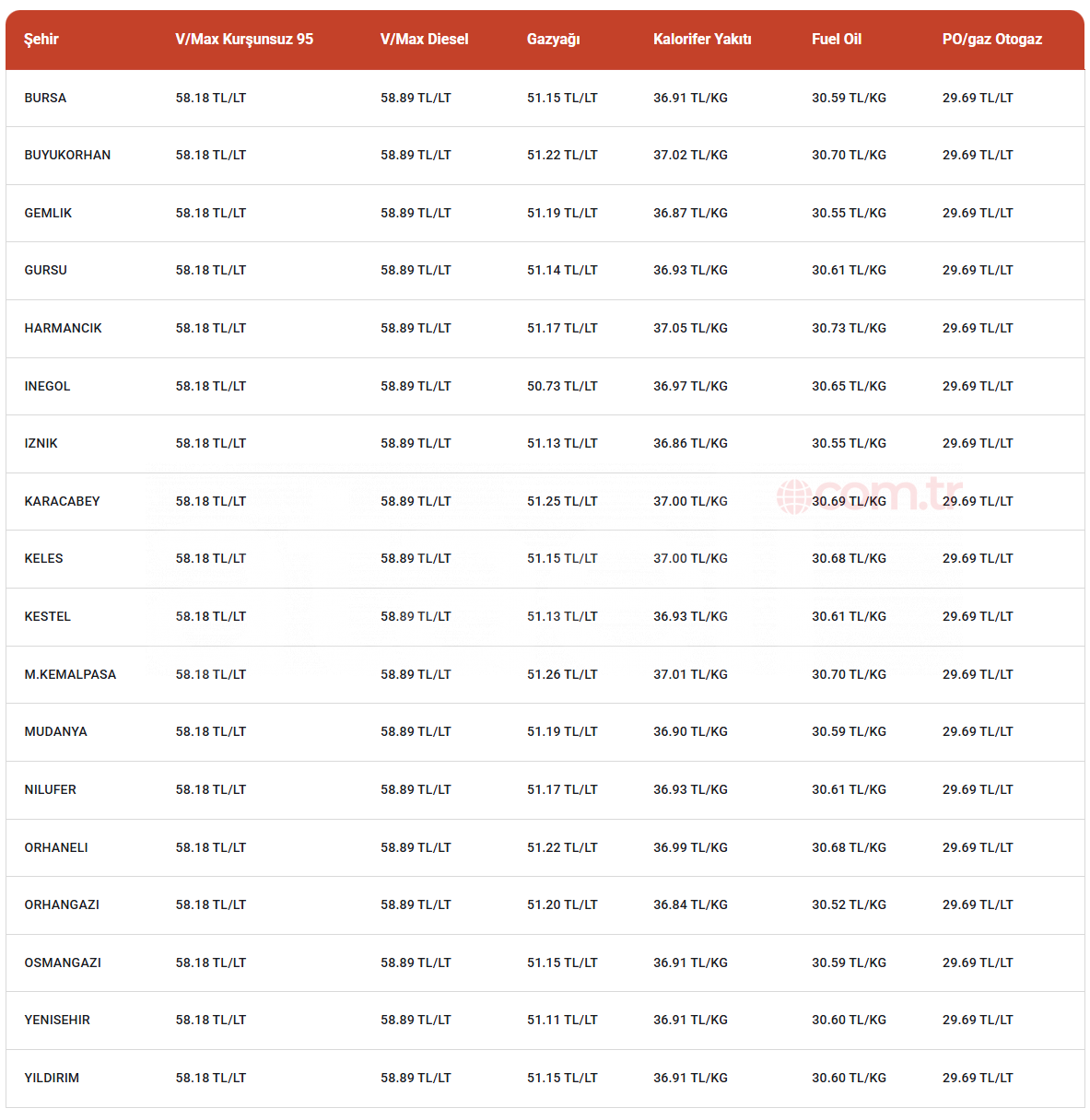1090x1120 pixels.
Task: Select the OSMANGAZI city name
Action: (63, 962)
